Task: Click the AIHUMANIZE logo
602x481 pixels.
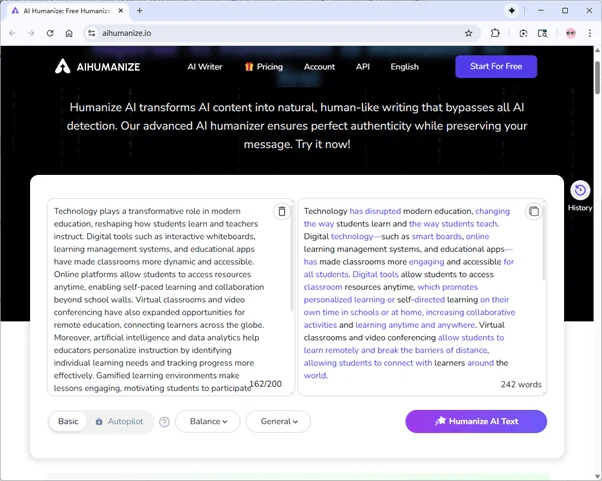Action: tap(97, 67)
